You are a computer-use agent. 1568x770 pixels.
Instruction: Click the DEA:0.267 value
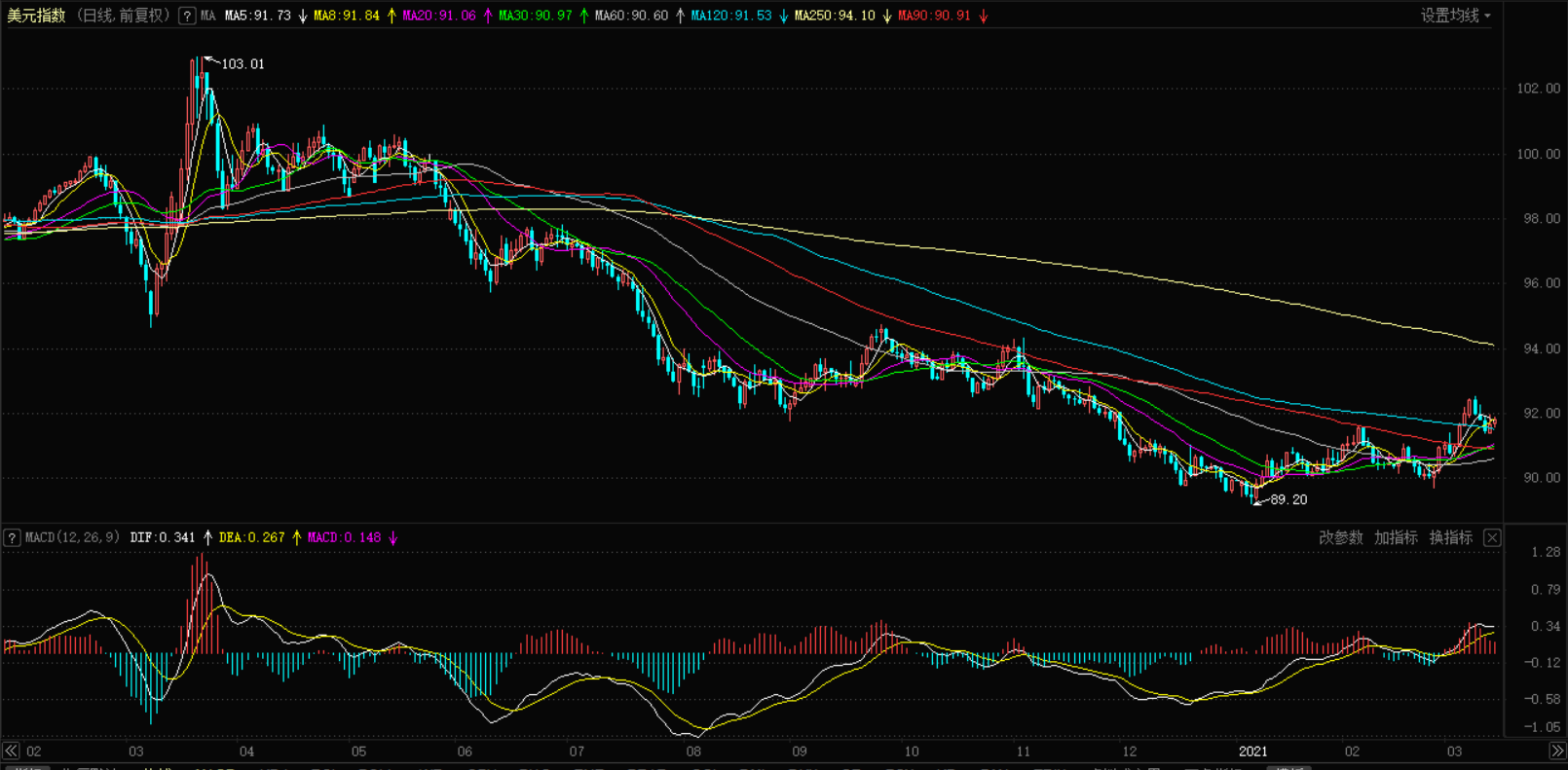252,537
